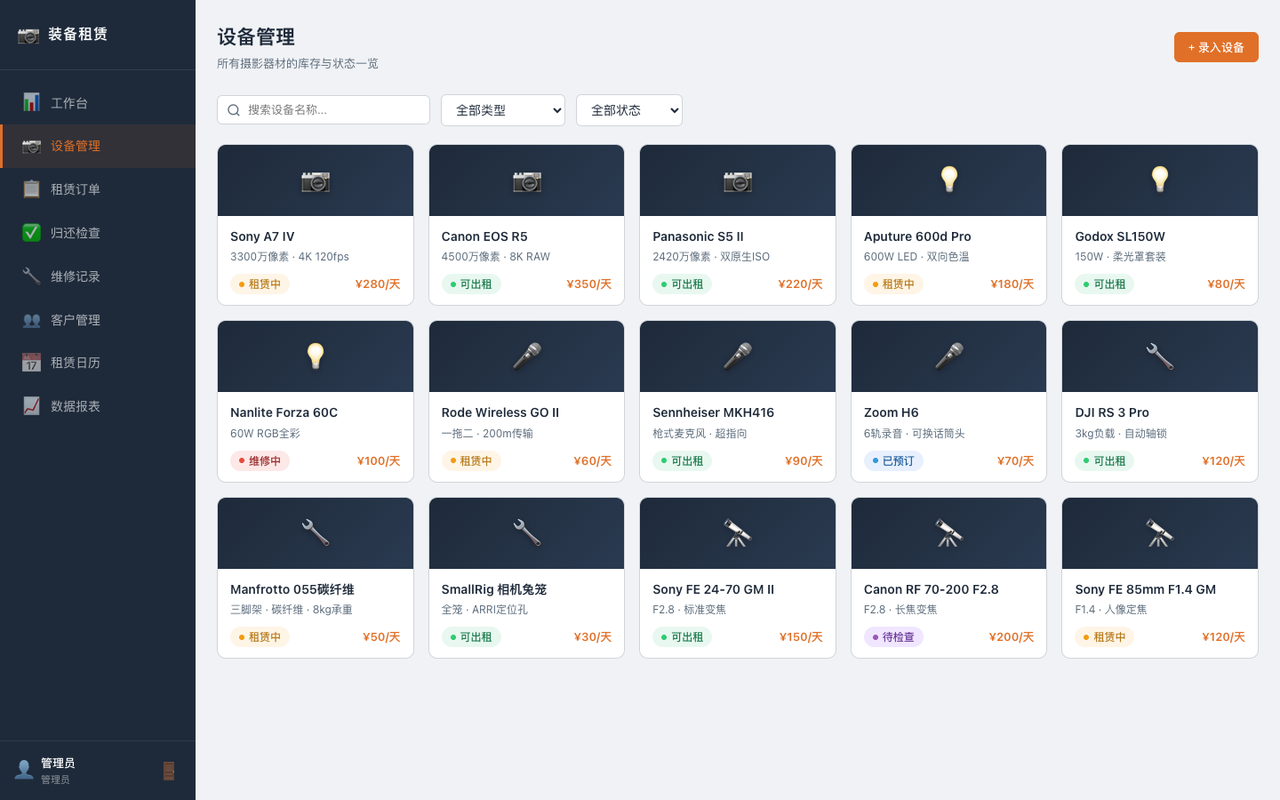The image size is (1280, 800).
Task: Click the ¥180/天 price on Aputure 600d Pro
Action: coord(1012,284)
